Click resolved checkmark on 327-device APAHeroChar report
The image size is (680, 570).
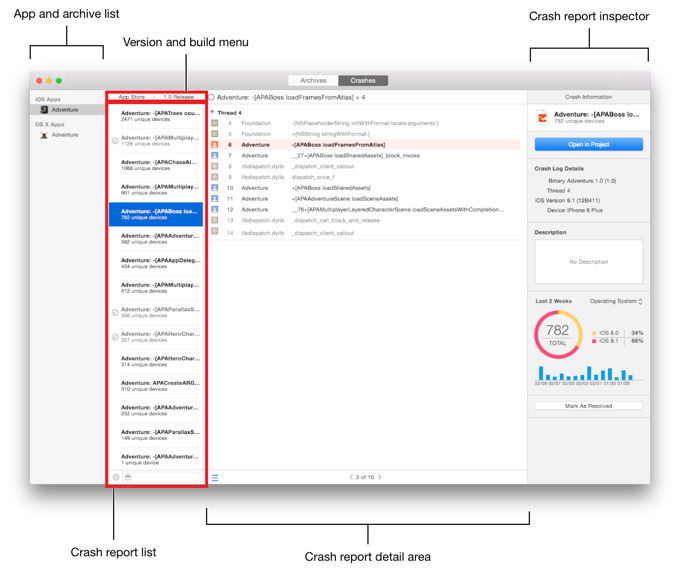115,337
